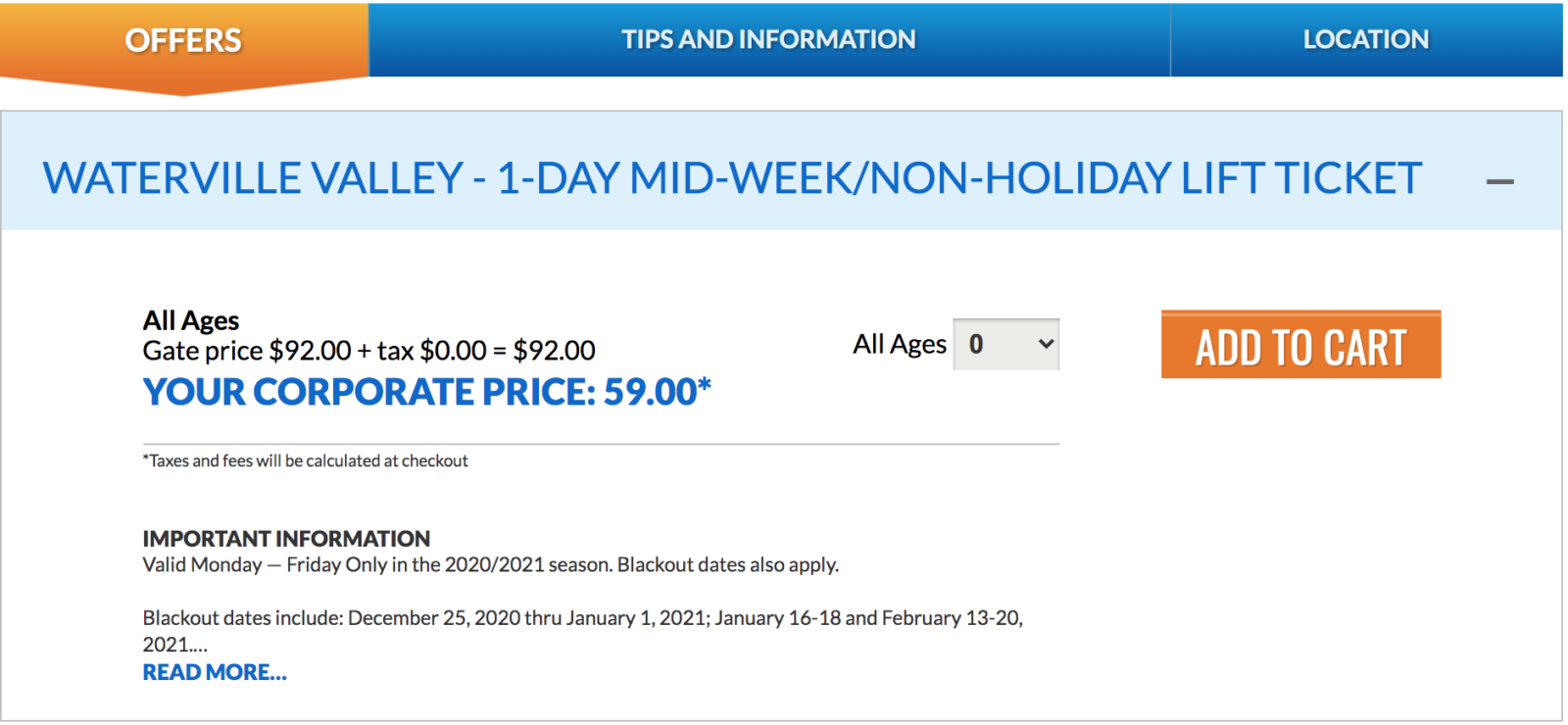Click the blackout dates paragraph

click(582, 618)
